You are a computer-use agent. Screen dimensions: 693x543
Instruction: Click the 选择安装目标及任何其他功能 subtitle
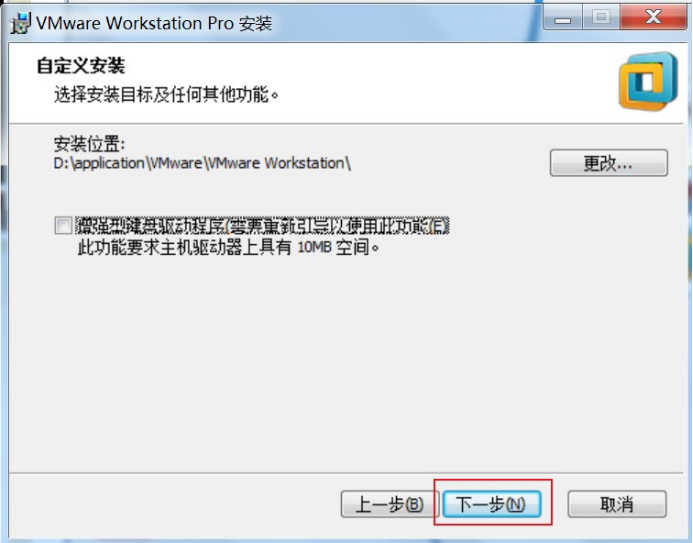point(166,95)
